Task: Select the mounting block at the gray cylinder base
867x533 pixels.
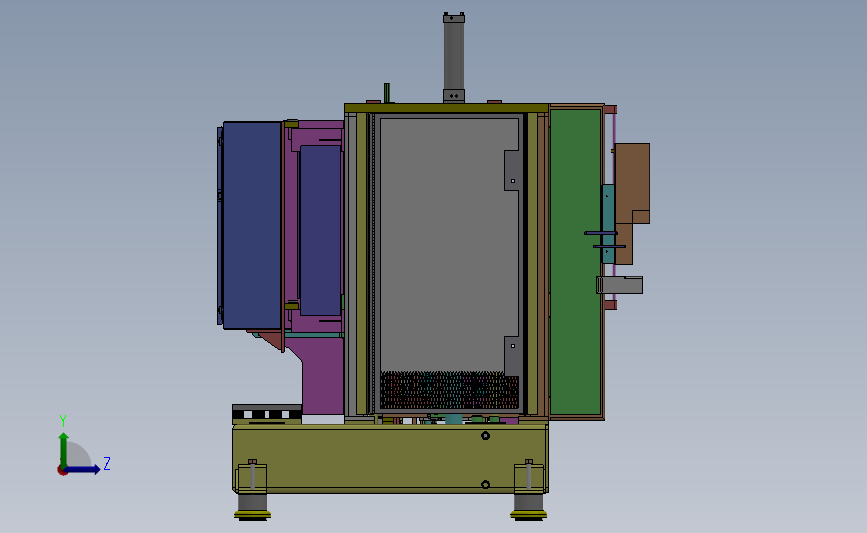Action: point(453,96)
